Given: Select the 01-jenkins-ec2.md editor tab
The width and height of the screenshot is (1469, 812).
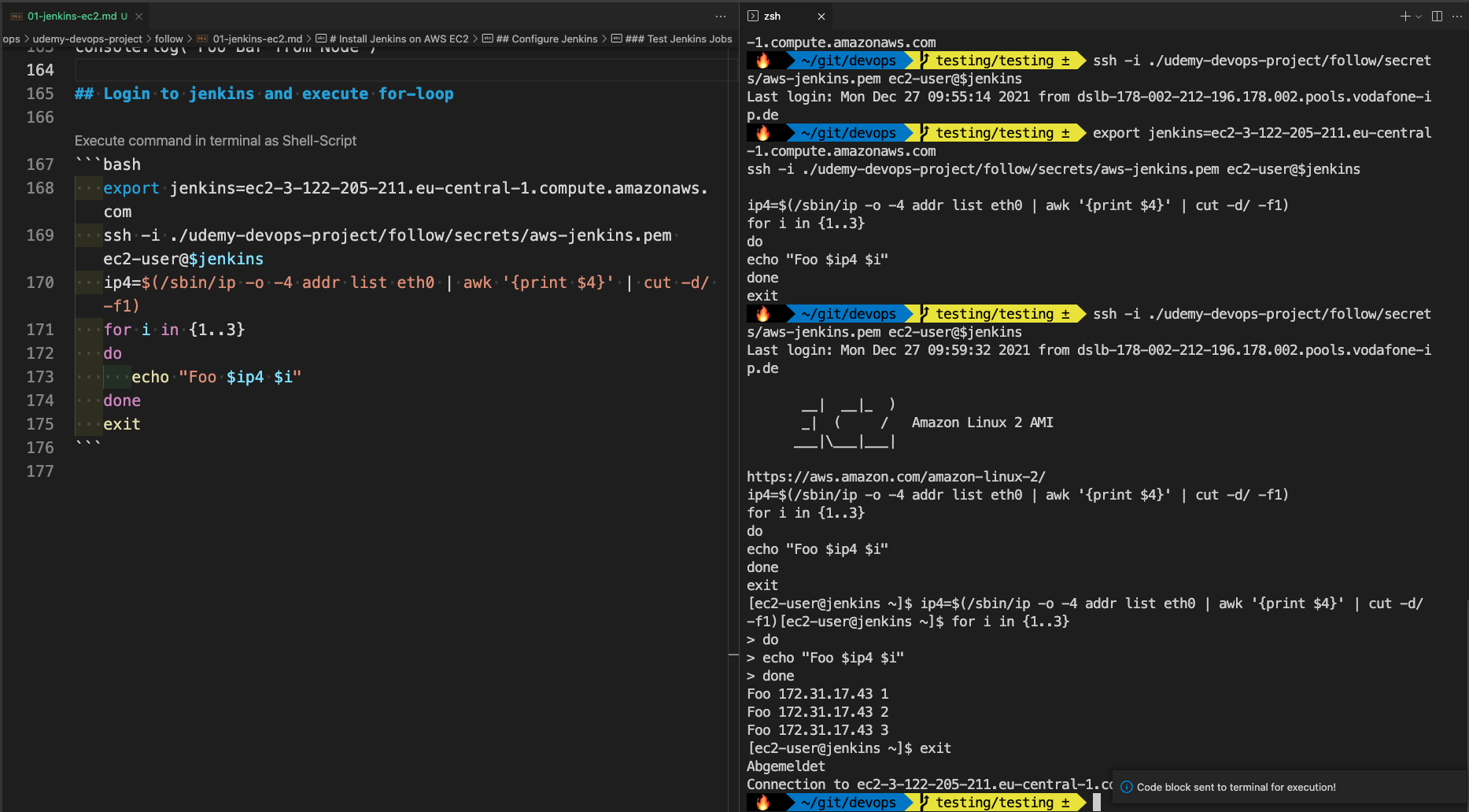Looking at the screenshot, I should point(76,16).
